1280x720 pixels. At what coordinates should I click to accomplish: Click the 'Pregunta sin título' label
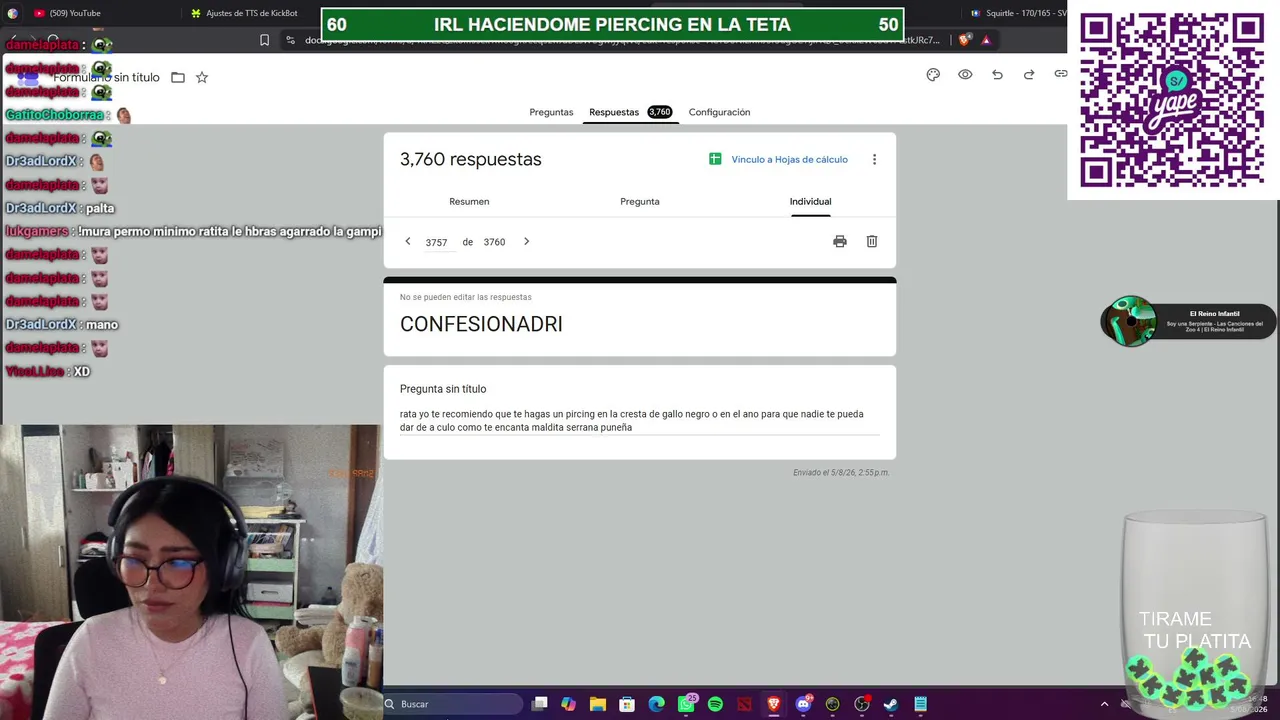pyautogui.click(x=443, y=389)
